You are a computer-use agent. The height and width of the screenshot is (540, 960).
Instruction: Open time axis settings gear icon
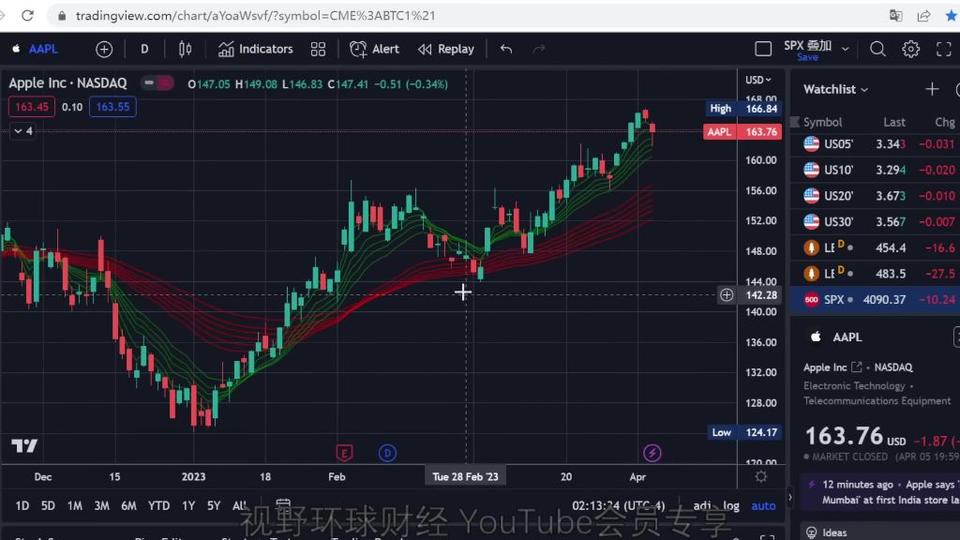click(761, 476)
